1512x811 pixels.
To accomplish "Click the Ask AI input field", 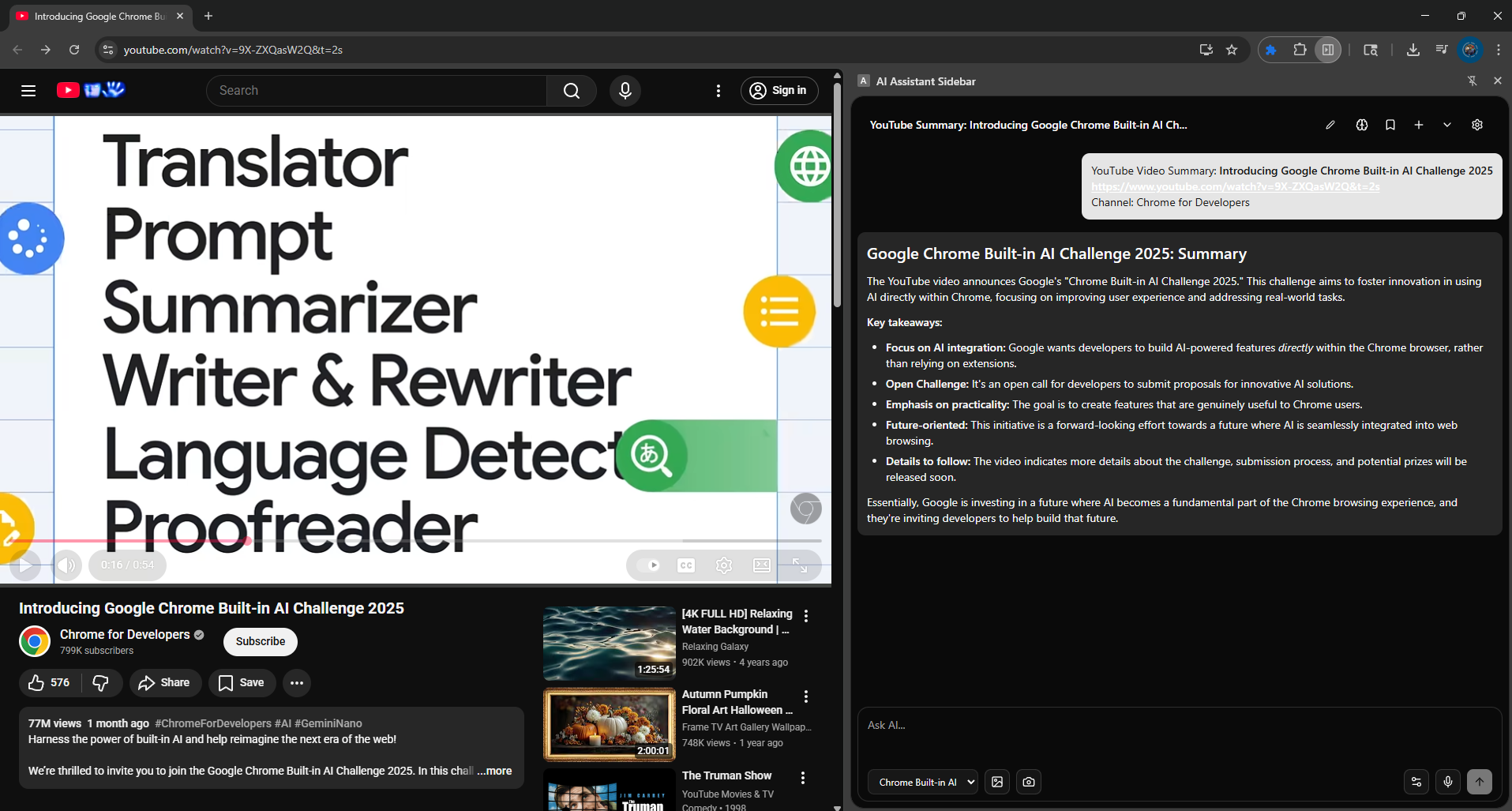I will pyautogui.click(x=1179, y=725).
